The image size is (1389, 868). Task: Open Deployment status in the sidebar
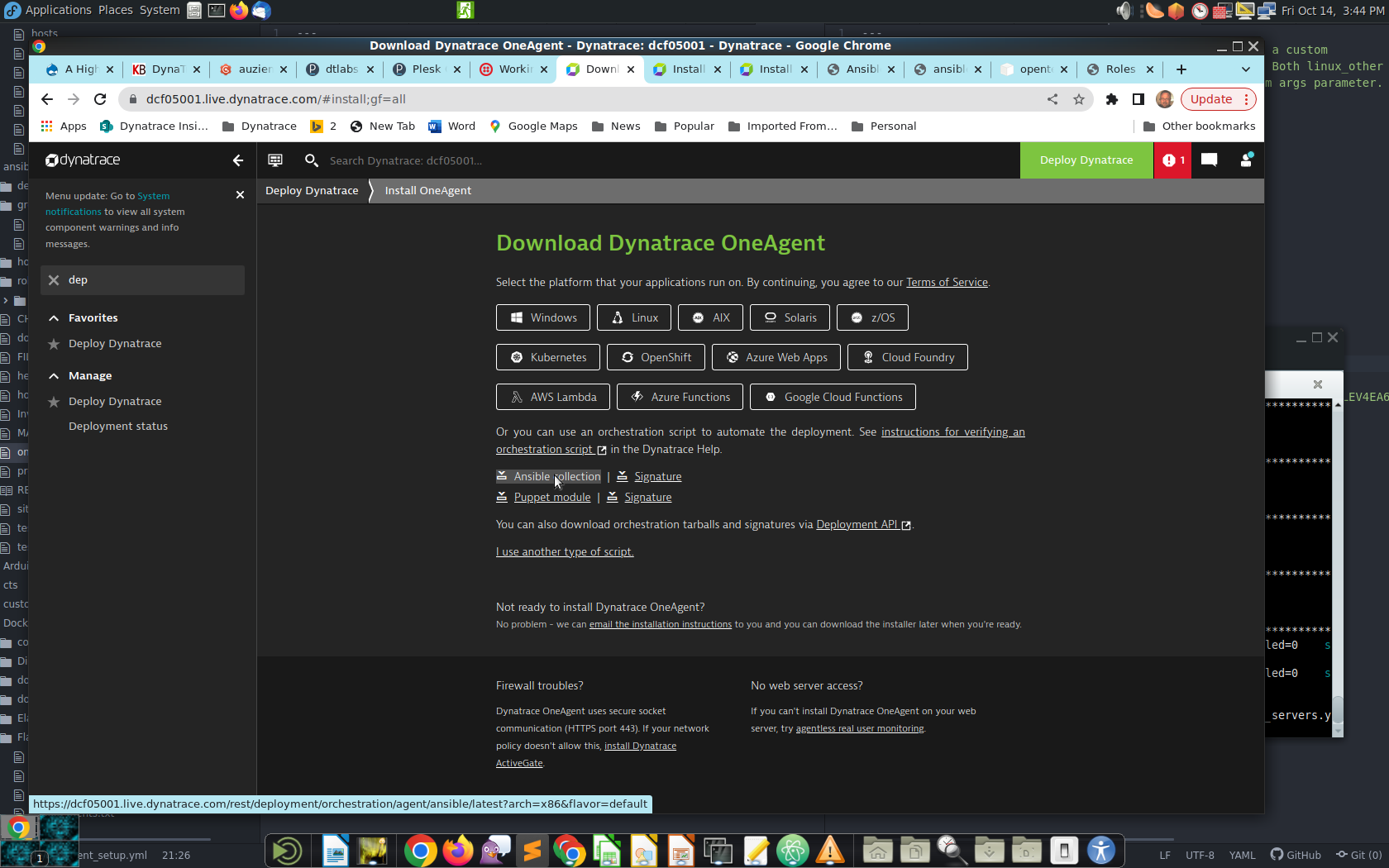(118, 427)
